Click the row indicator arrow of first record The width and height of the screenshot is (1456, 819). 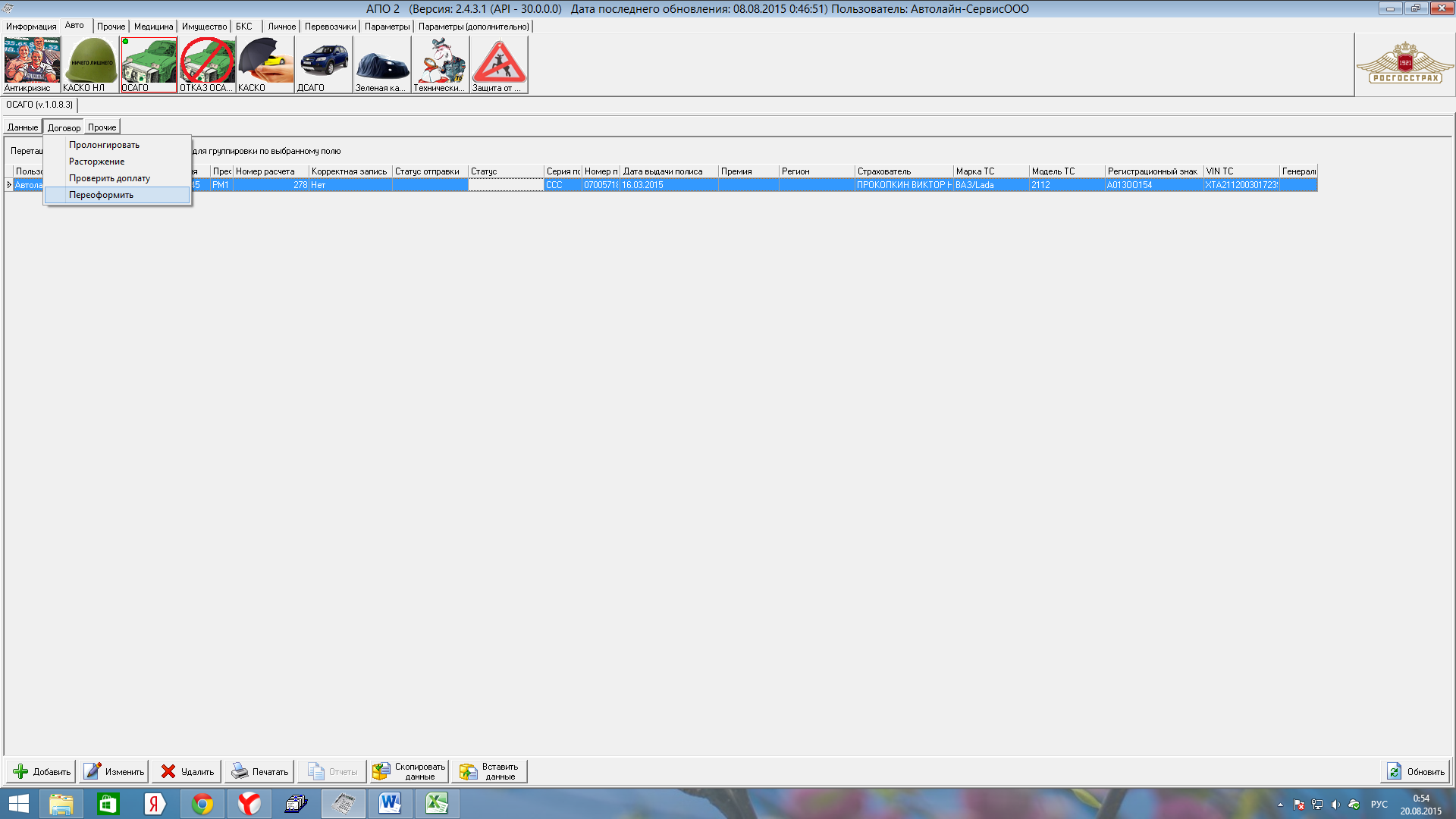pyautogui.click(x=9, y=185)
